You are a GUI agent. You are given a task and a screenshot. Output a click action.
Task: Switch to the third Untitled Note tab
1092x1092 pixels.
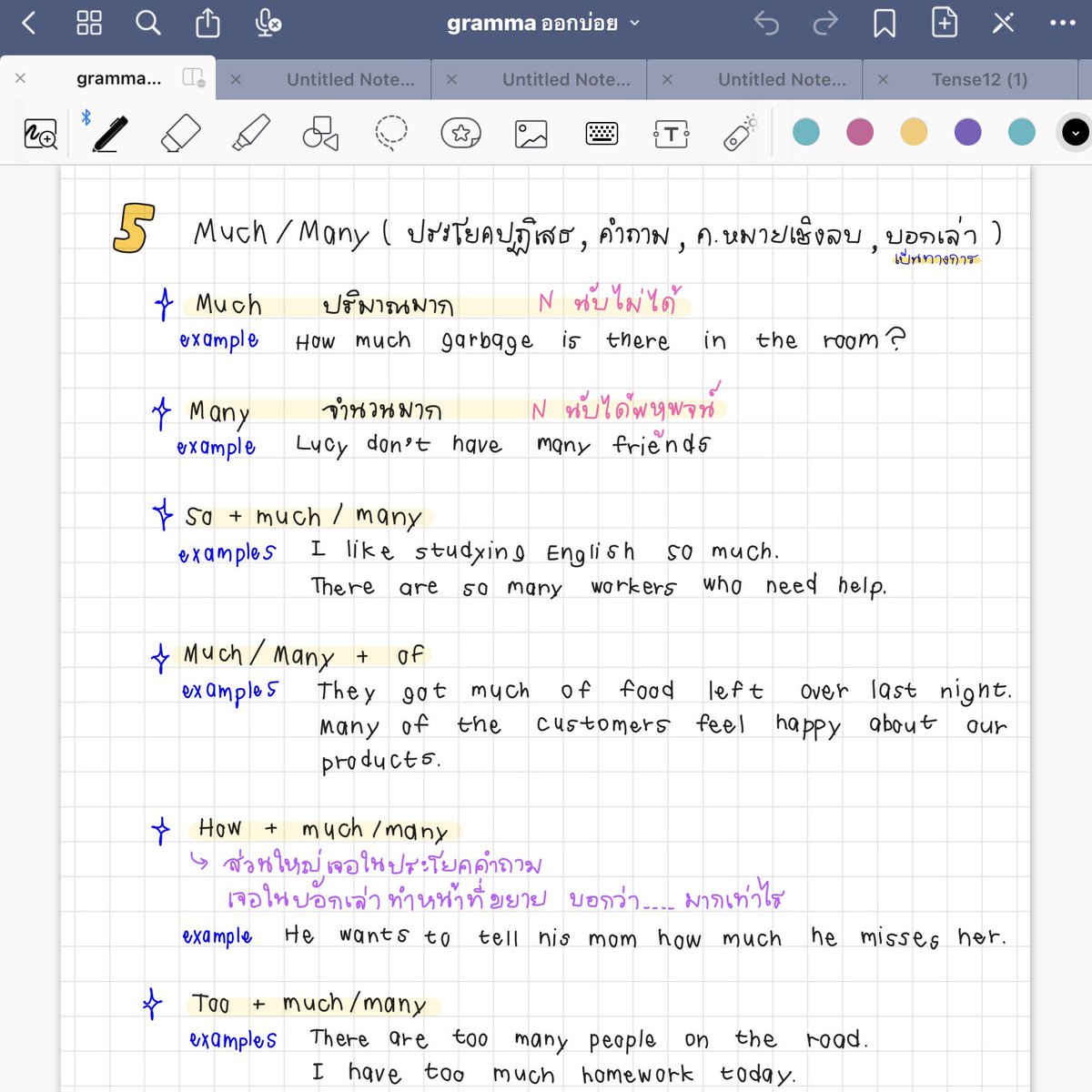tap(782, 79)
